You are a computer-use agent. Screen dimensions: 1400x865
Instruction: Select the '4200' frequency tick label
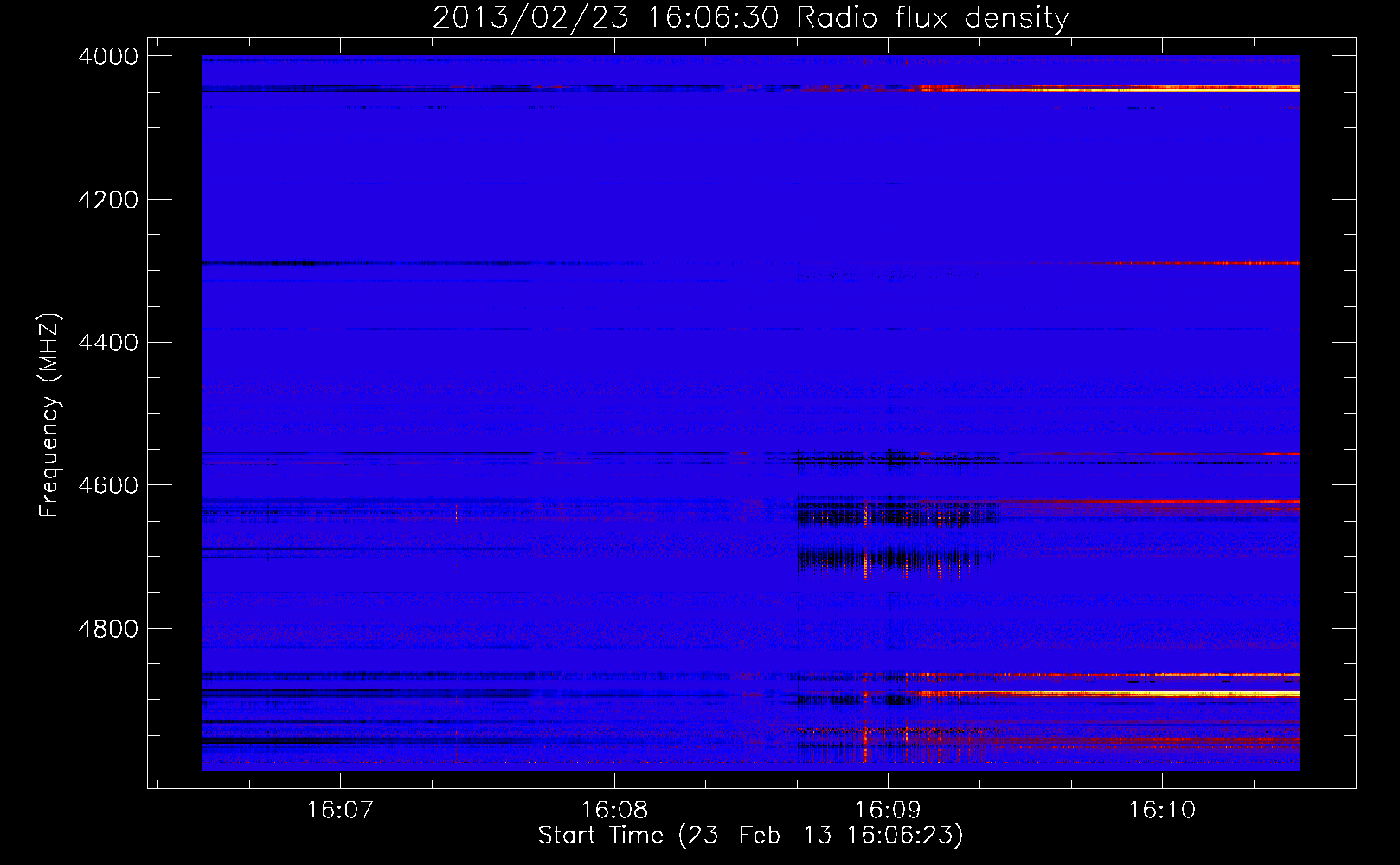coord(108,200)
